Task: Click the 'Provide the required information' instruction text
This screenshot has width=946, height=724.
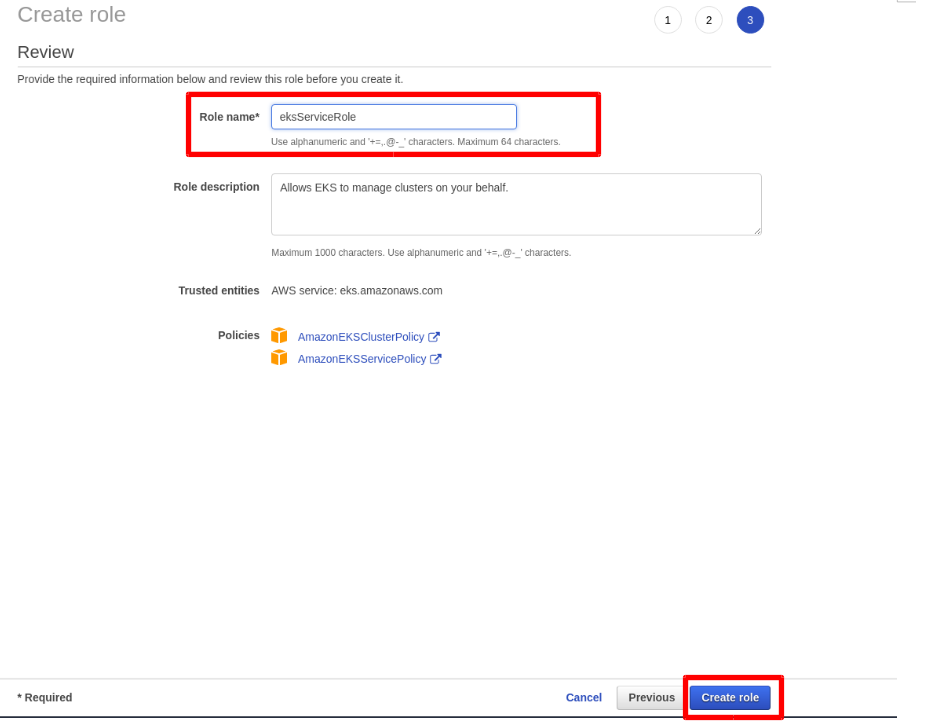Action: click(210, 79)
